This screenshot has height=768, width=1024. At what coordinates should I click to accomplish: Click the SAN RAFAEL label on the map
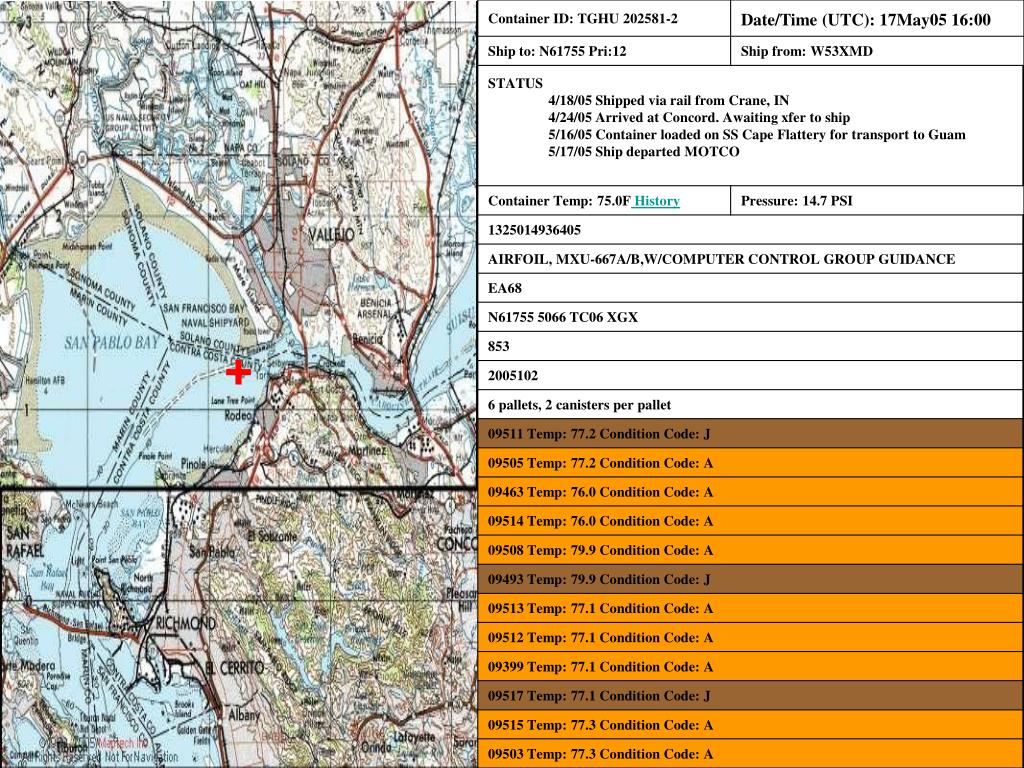[26, 542]
